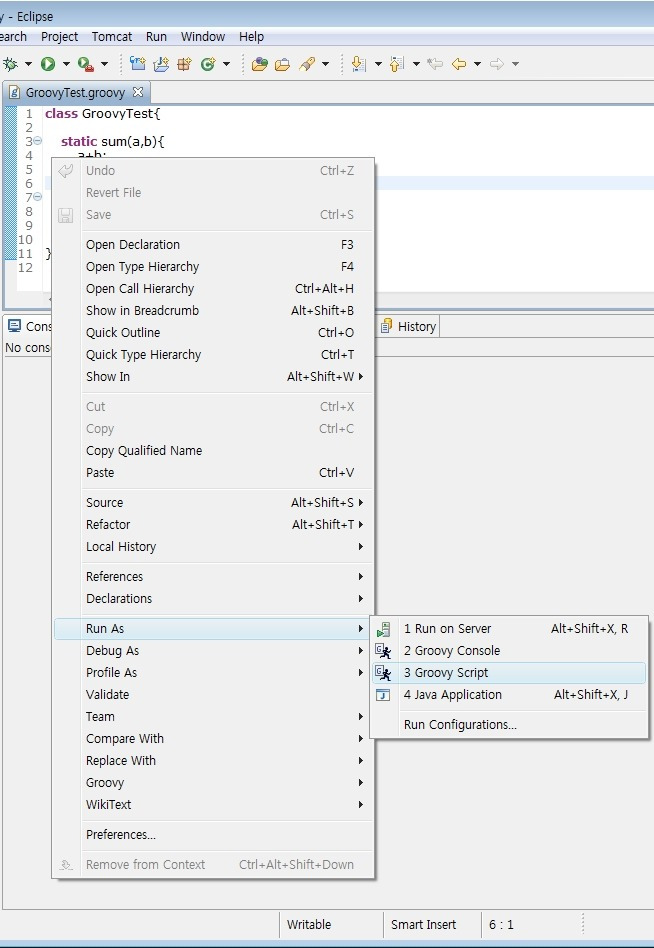Expand the Local History submenu
Image resolution: width=654 pixels, height=948 pixels.
click(x=213, y=547)
